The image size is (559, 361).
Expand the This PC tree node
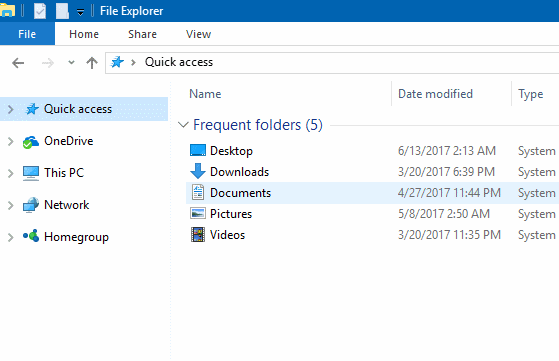click(x=10, y=173)
